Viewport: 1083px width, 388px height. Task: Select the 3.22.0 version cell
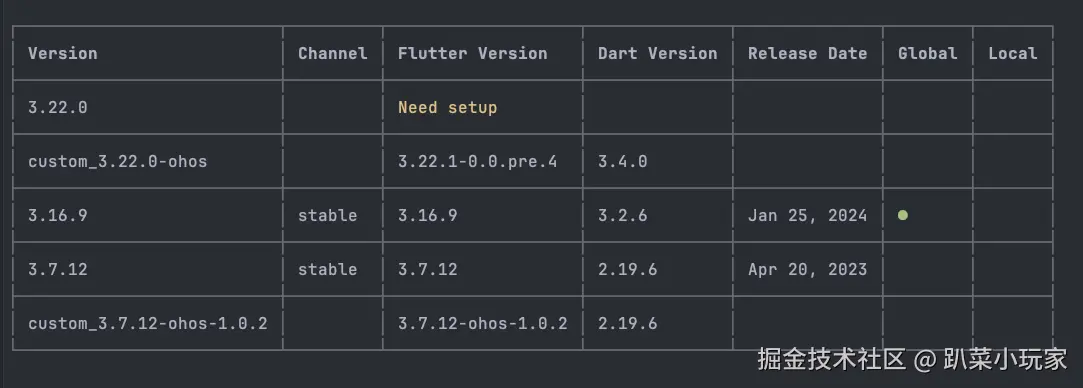coord(58,108)
